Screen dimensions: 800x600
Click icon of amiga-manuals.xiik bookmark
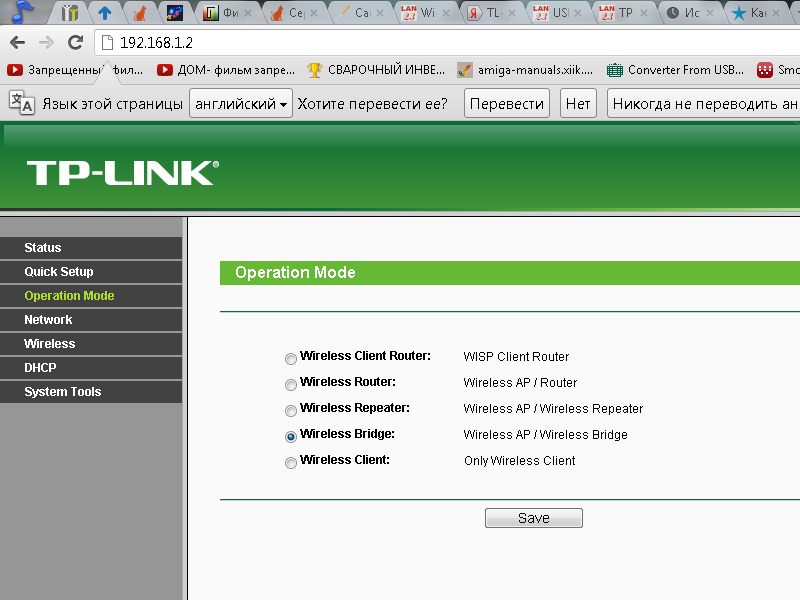(464, 70)
